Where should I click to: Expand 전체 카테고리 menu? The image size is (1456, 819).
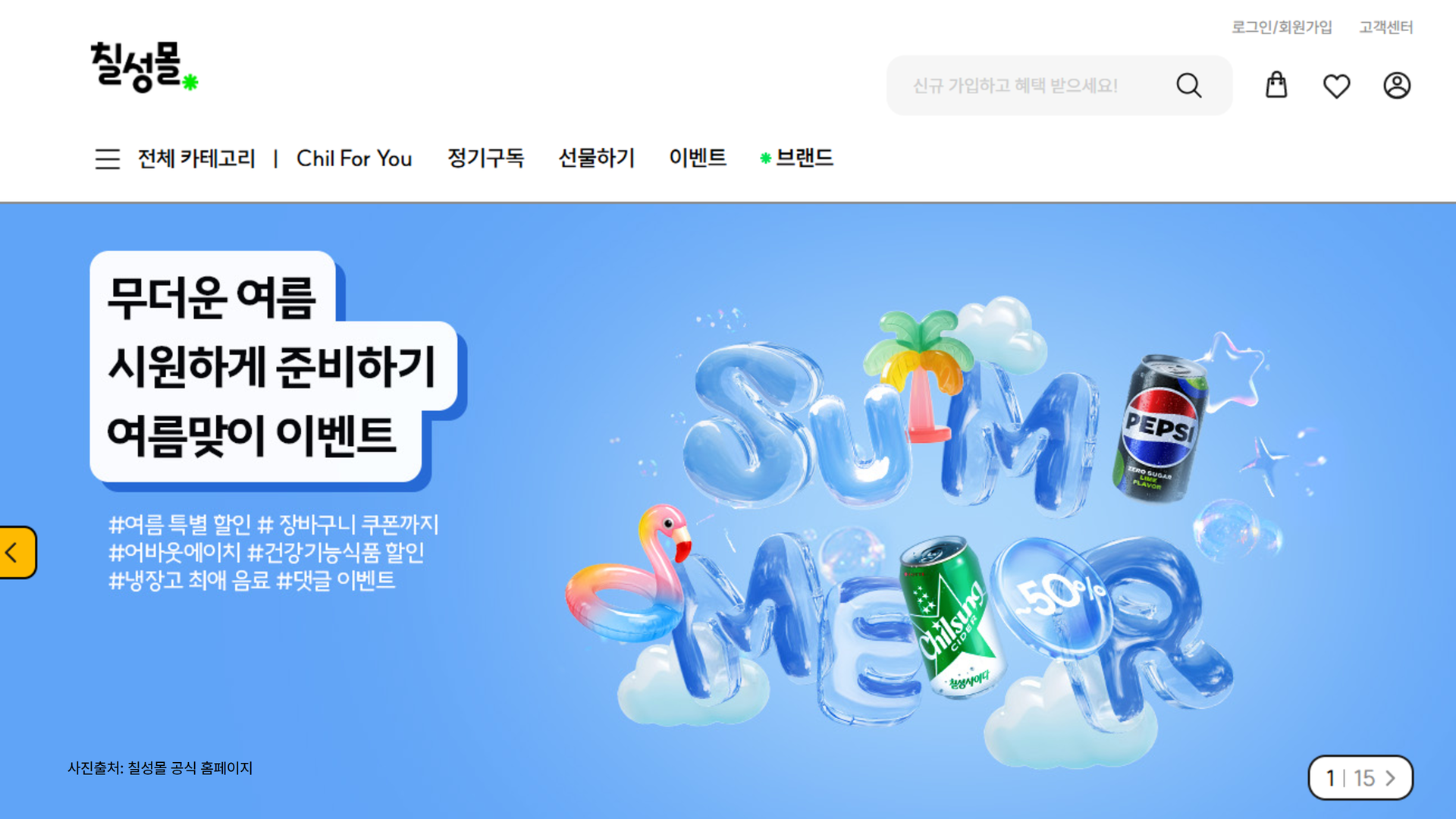pos(196,158)
